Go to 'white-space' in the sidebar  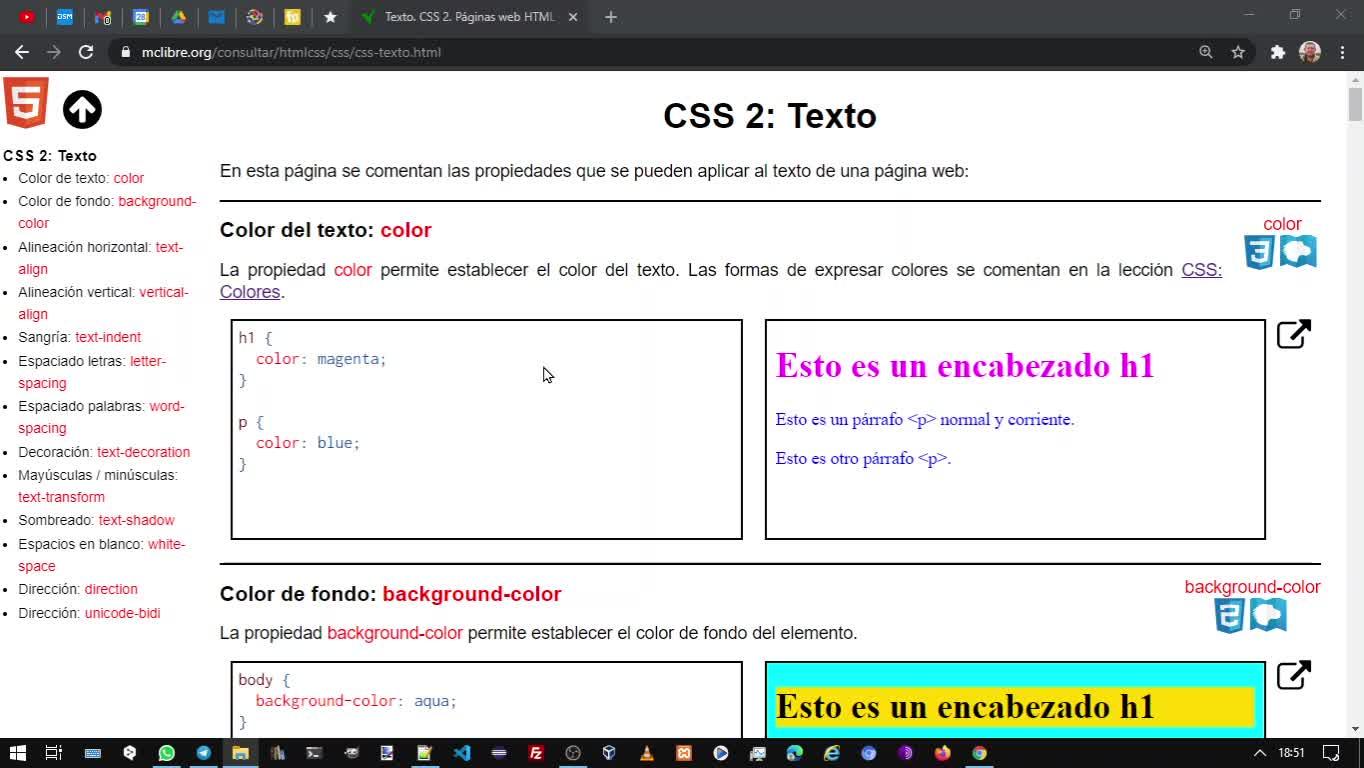point(101,555)
